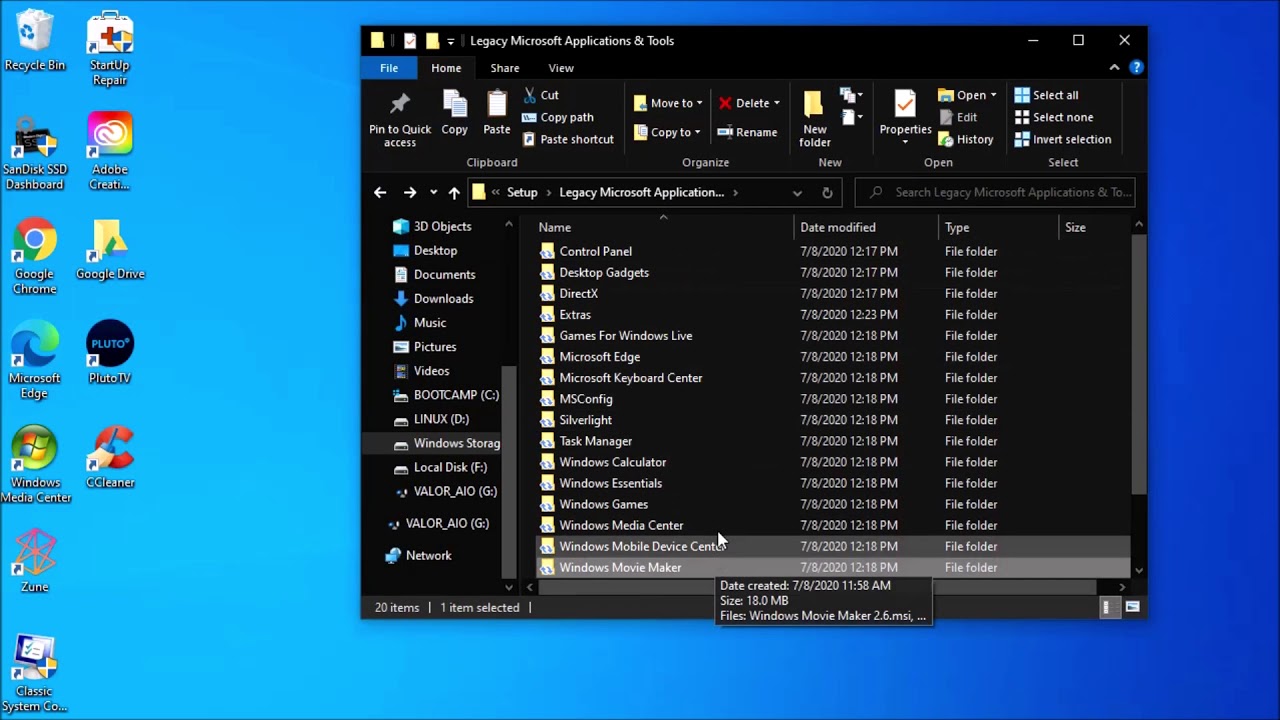
Task: Click the Edit command in Open group
Action: [957, 117]
